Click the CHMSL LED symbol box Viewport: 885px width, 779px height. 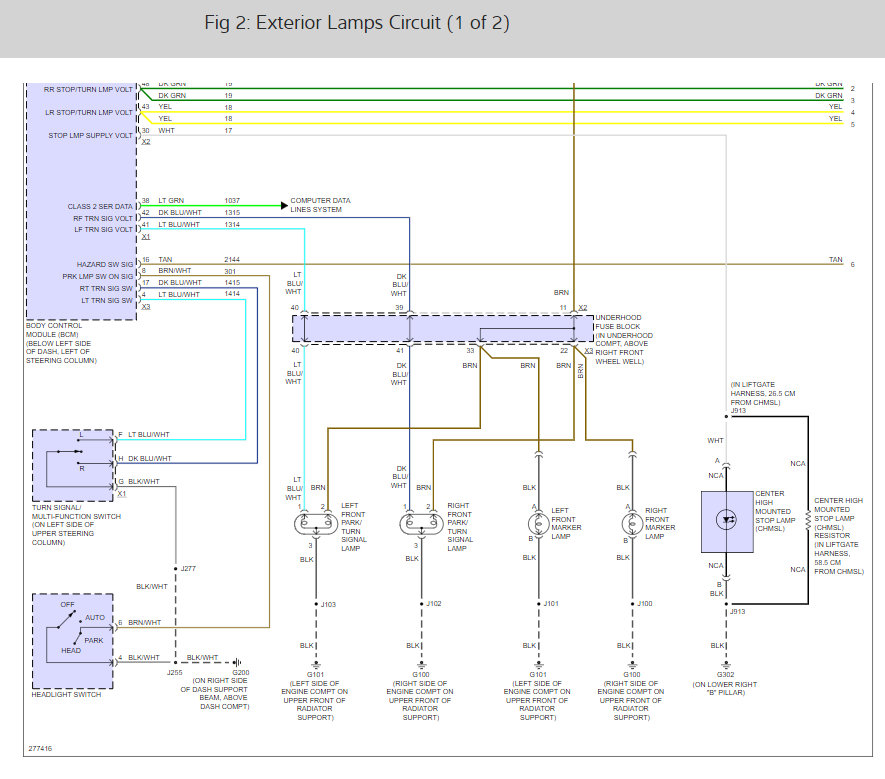(727, 522)
